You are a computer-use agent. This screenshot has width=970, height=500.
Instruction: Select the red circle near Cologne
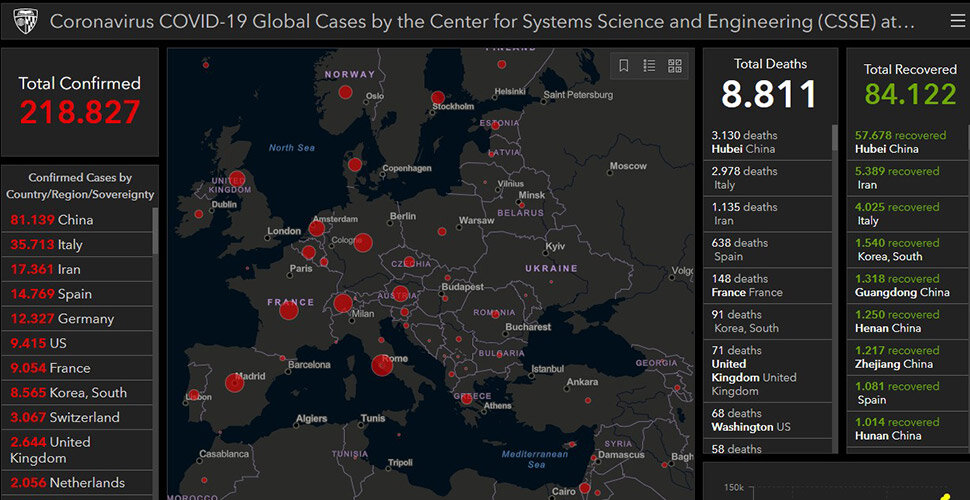pos(362,242)
